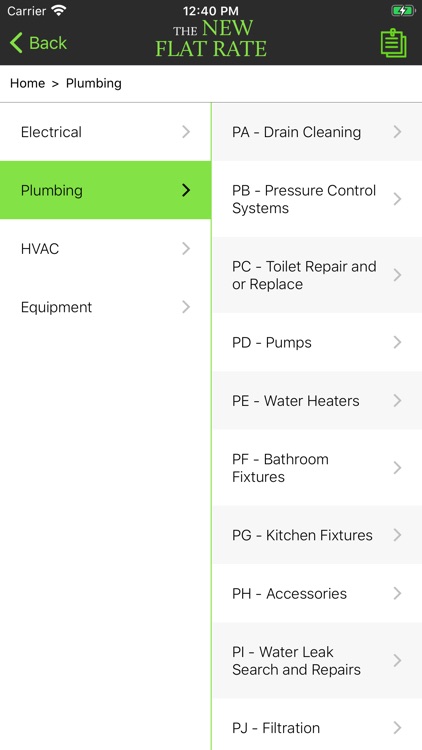Open PE - Water Heaters

tap(317, 401)
